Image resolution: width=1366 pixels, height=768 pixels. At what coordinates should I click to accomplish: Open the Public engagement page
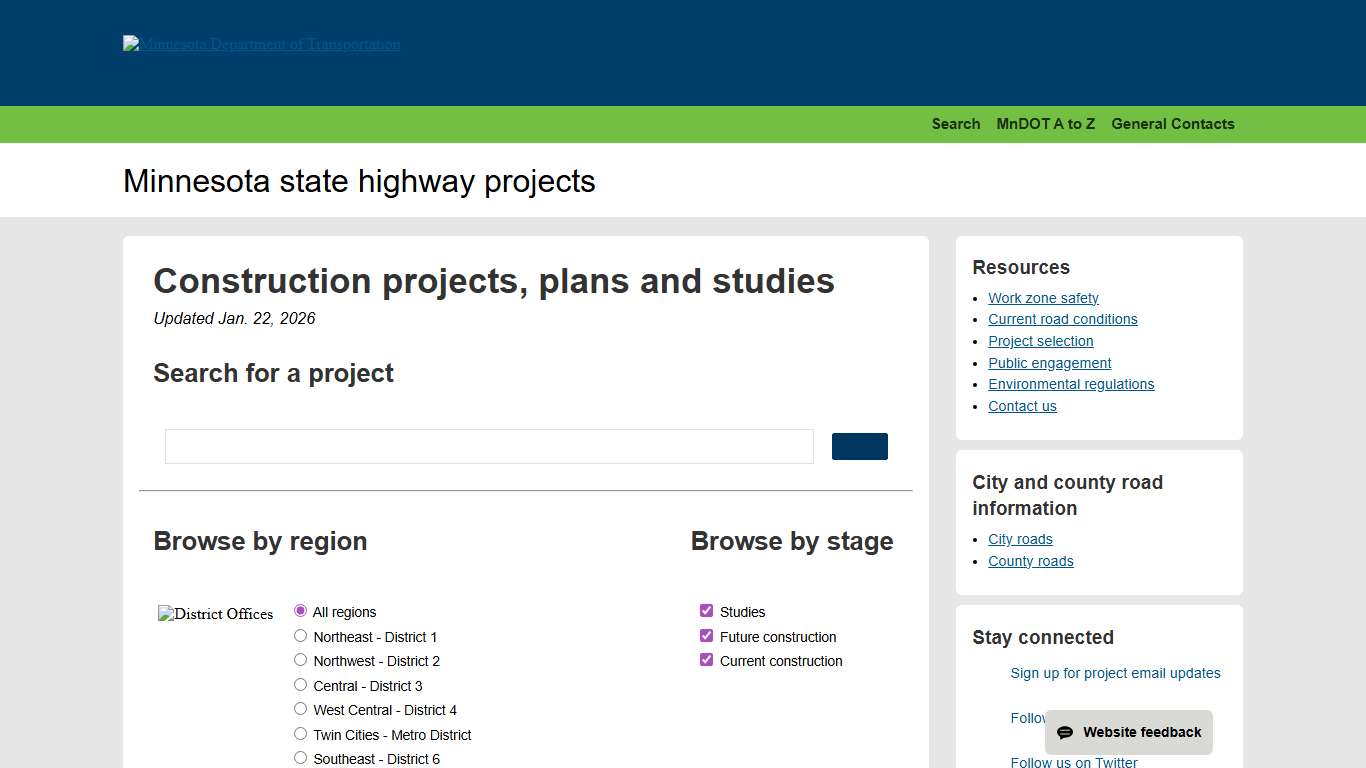[1049, 363]
